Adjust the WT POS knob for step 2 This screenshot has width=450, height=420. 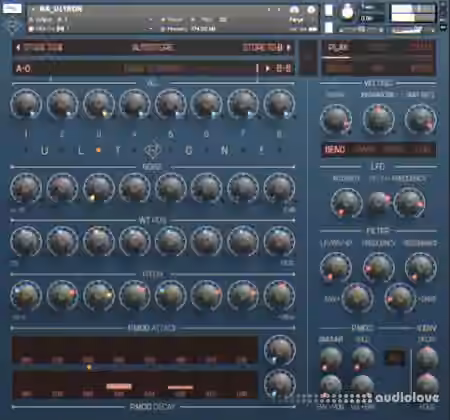pos(62,241)
